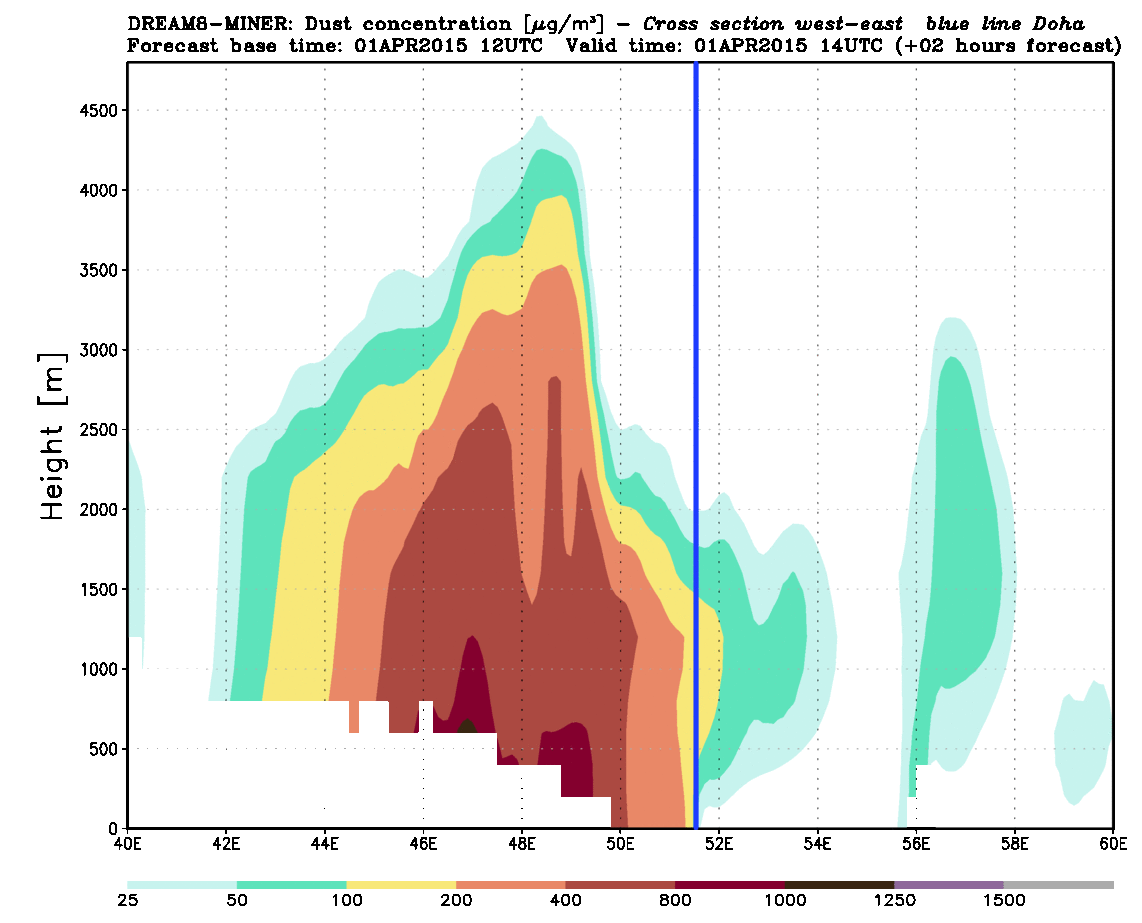Click 'Valid time: 01APR2015 14UTC' text
The width and height of the screenshot is (1142, 923).
(x=724, y=46)
